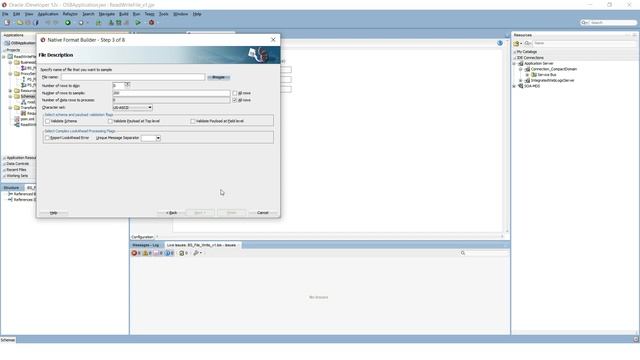
Task: Enable the Validate Schema checkbox
Action: pyautogui.click(x=48, y=121)
